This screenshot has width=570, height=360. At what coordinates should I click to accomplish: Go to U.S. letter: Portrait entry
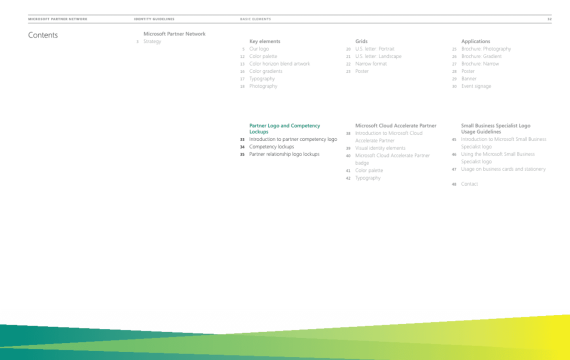click(374, 49)
